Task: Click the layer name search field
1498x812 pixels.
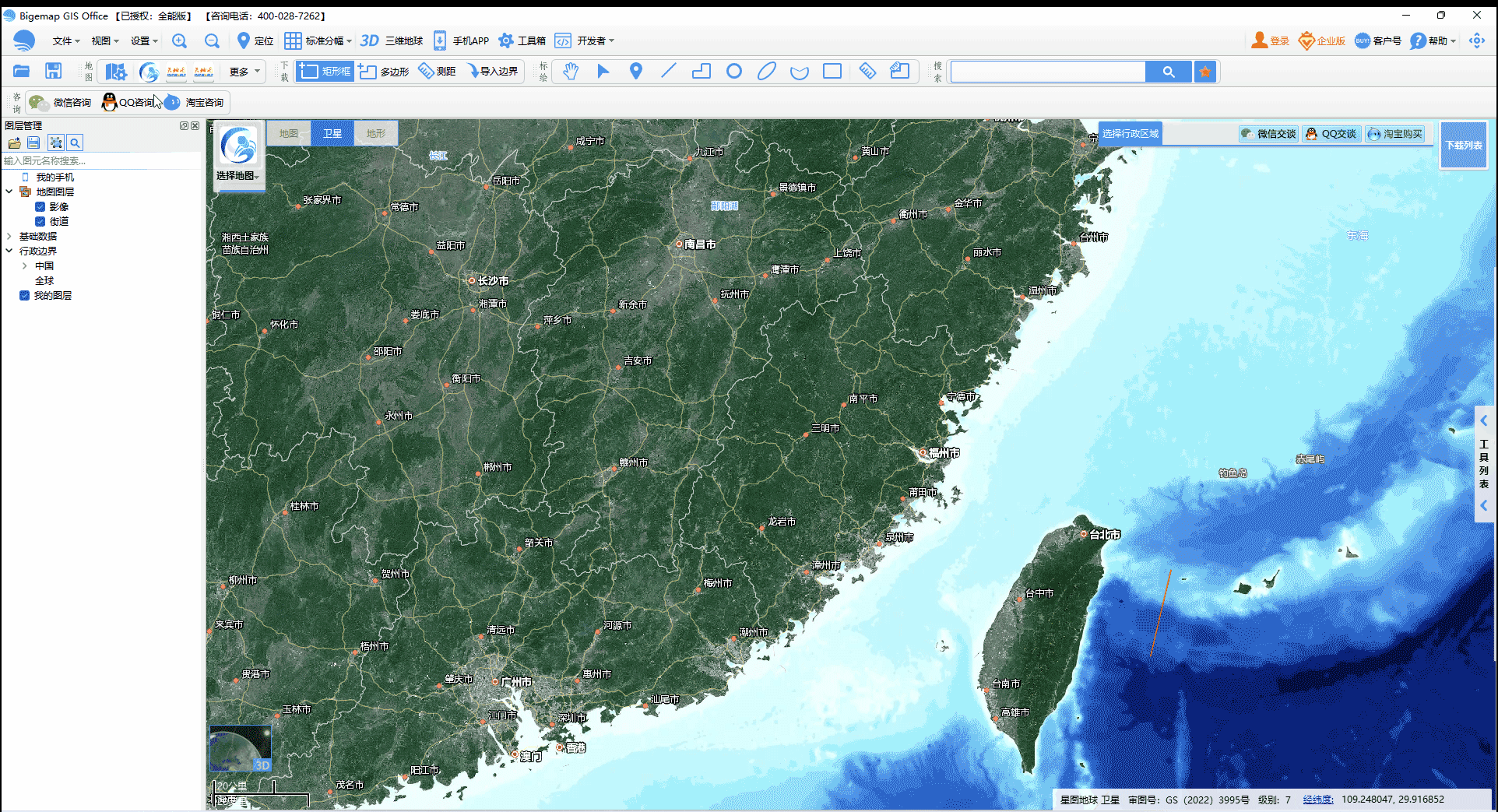Action: click(101, 161)
